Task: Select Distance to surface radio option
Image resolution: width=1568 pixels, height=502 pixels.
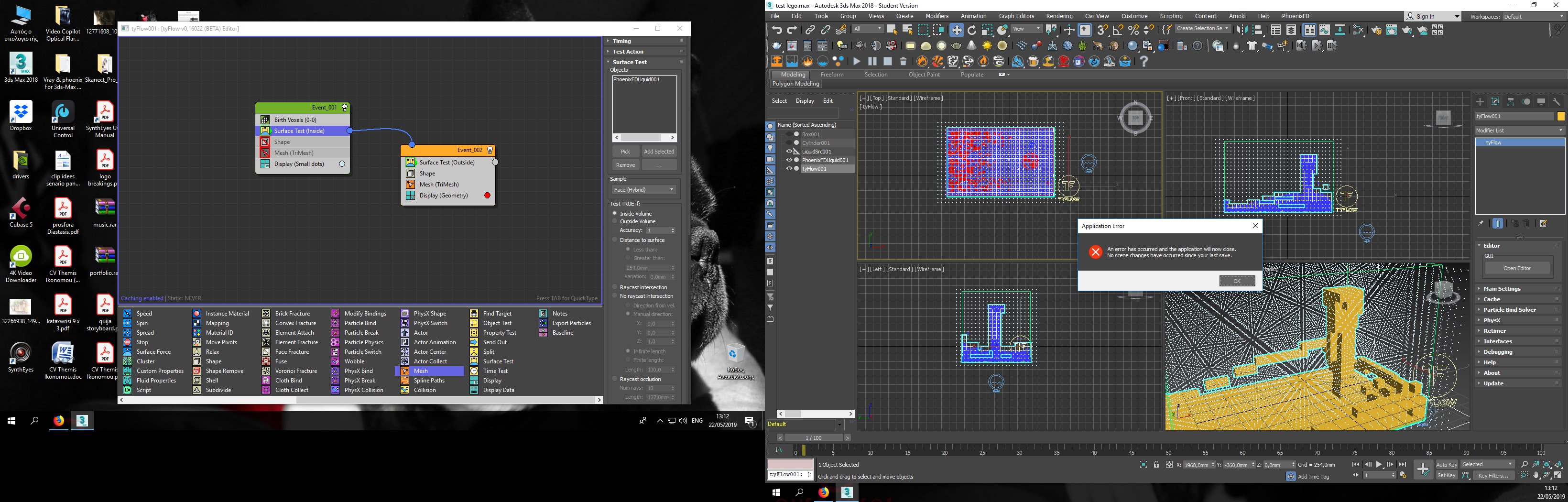Action: coord(615,240)
